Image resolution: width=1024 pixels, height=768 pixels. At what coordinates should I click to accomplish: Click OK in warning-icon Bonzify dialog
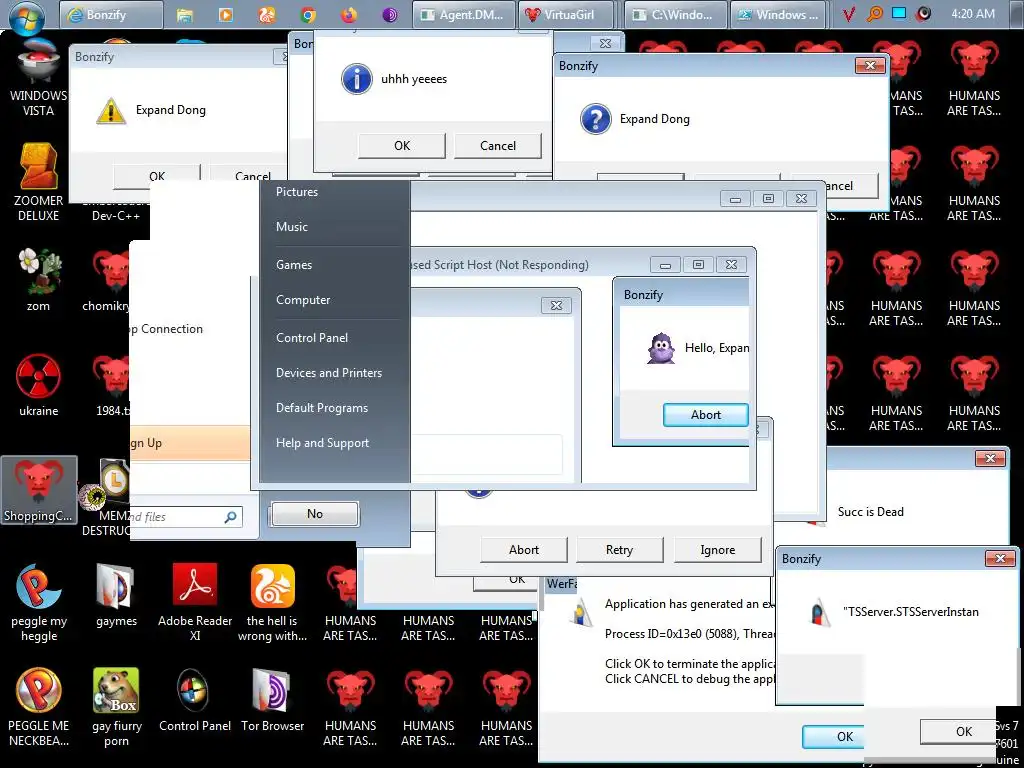157,174
